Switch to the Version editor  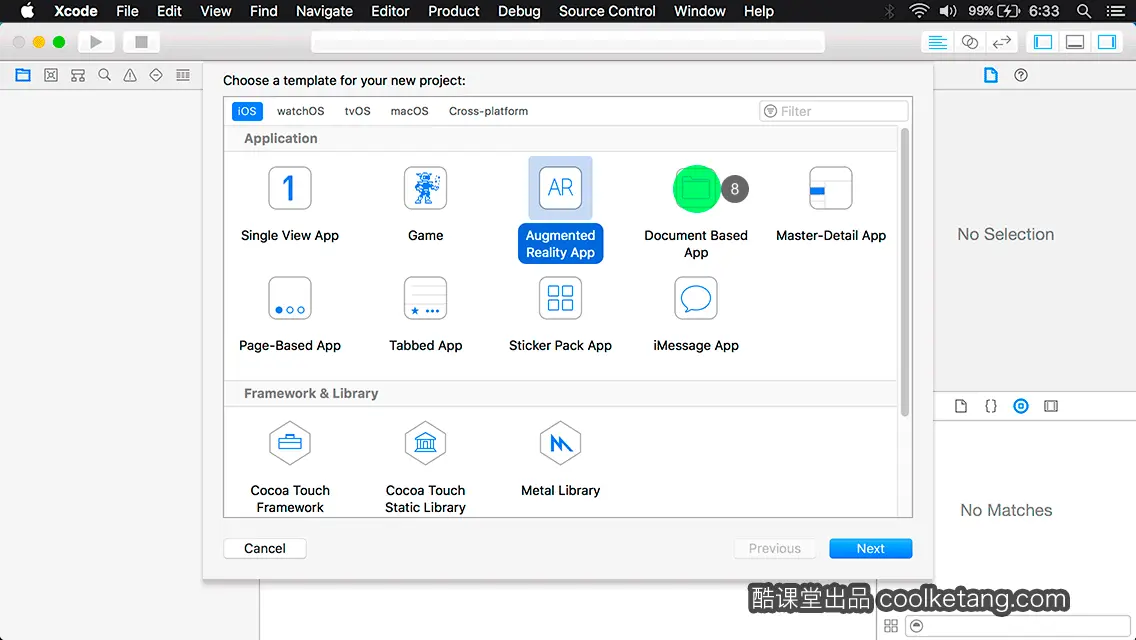(1001, 42)
